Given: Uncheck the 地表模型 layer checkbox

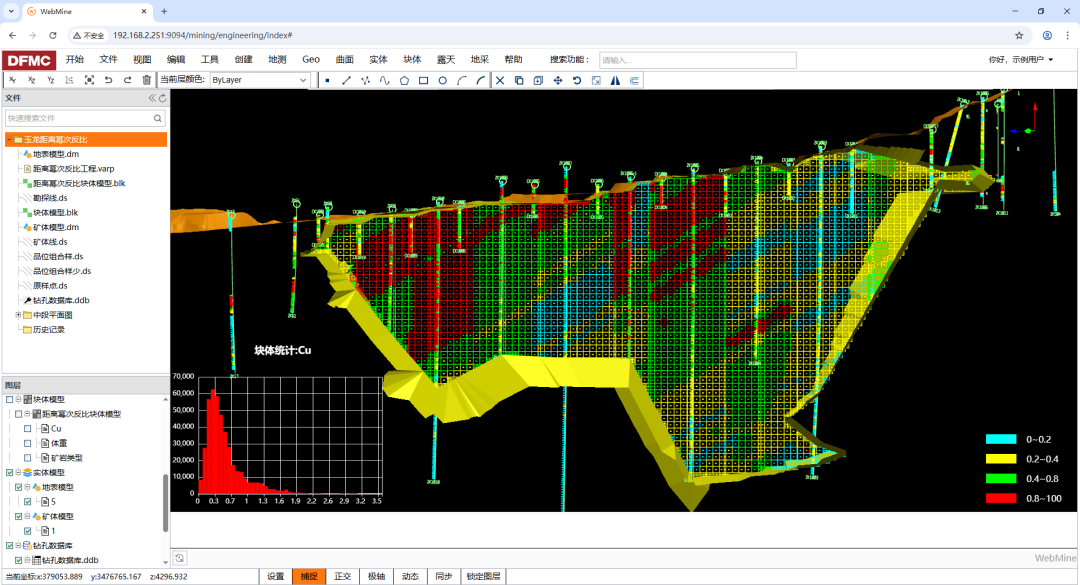Looking at the screenshot, I should (19, 487).
